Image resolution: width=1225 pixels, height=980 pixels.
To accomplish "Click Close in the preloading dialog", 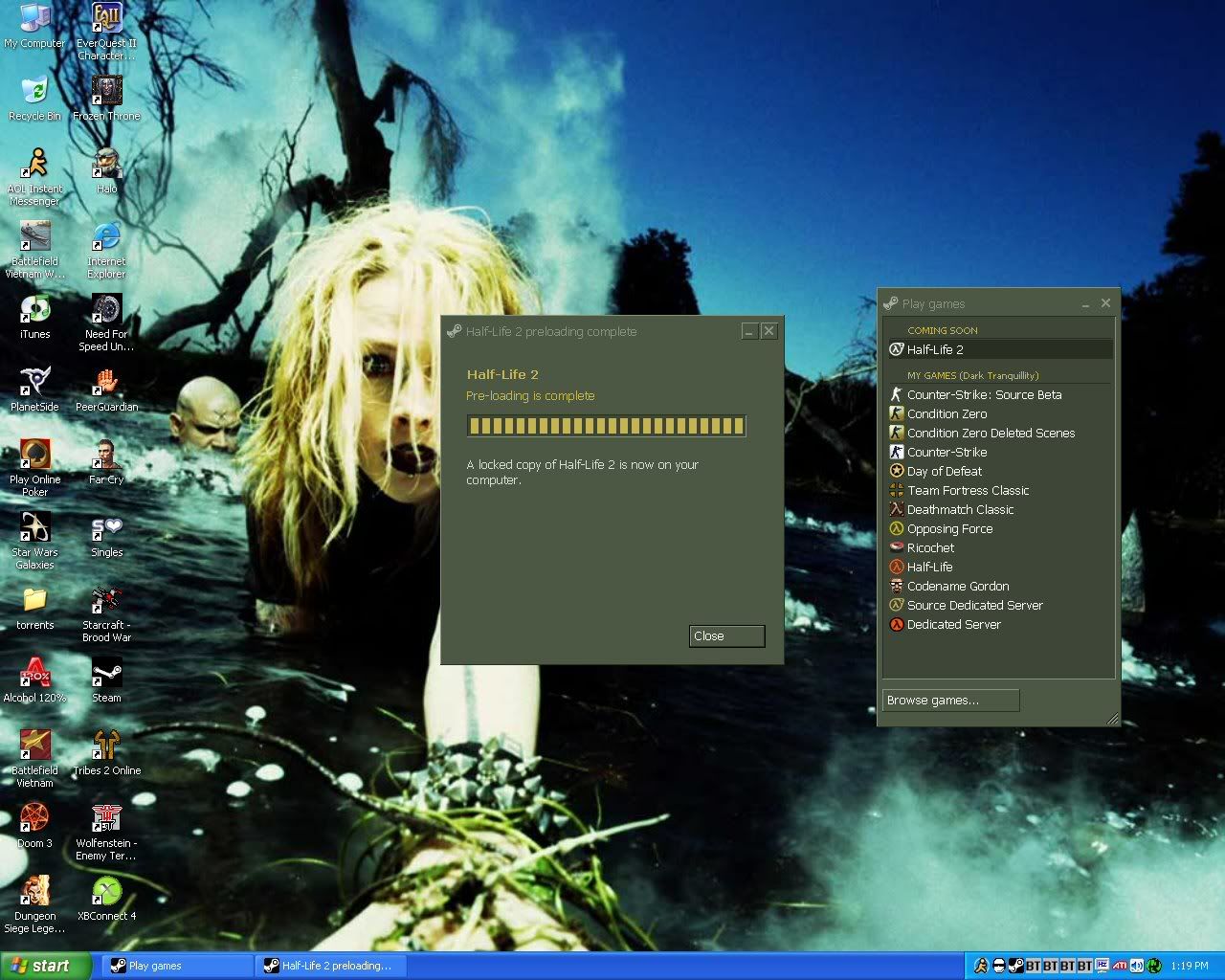I will 726,636.
